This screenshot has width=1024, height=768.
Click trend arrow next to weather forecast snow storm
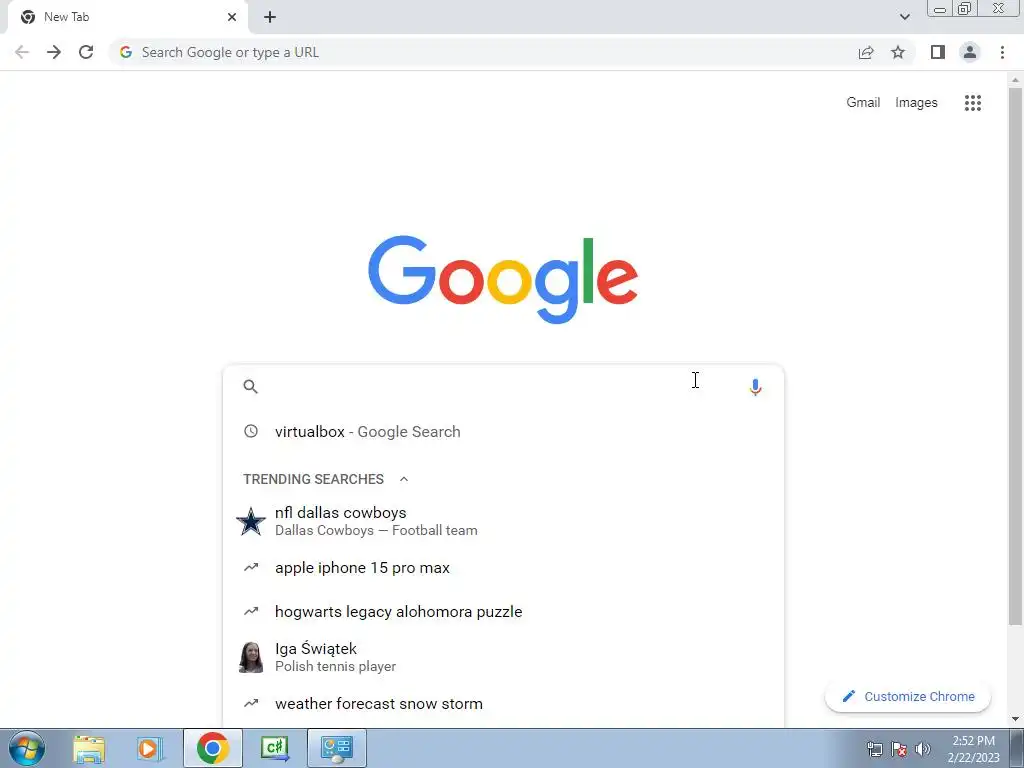(251, 703)
